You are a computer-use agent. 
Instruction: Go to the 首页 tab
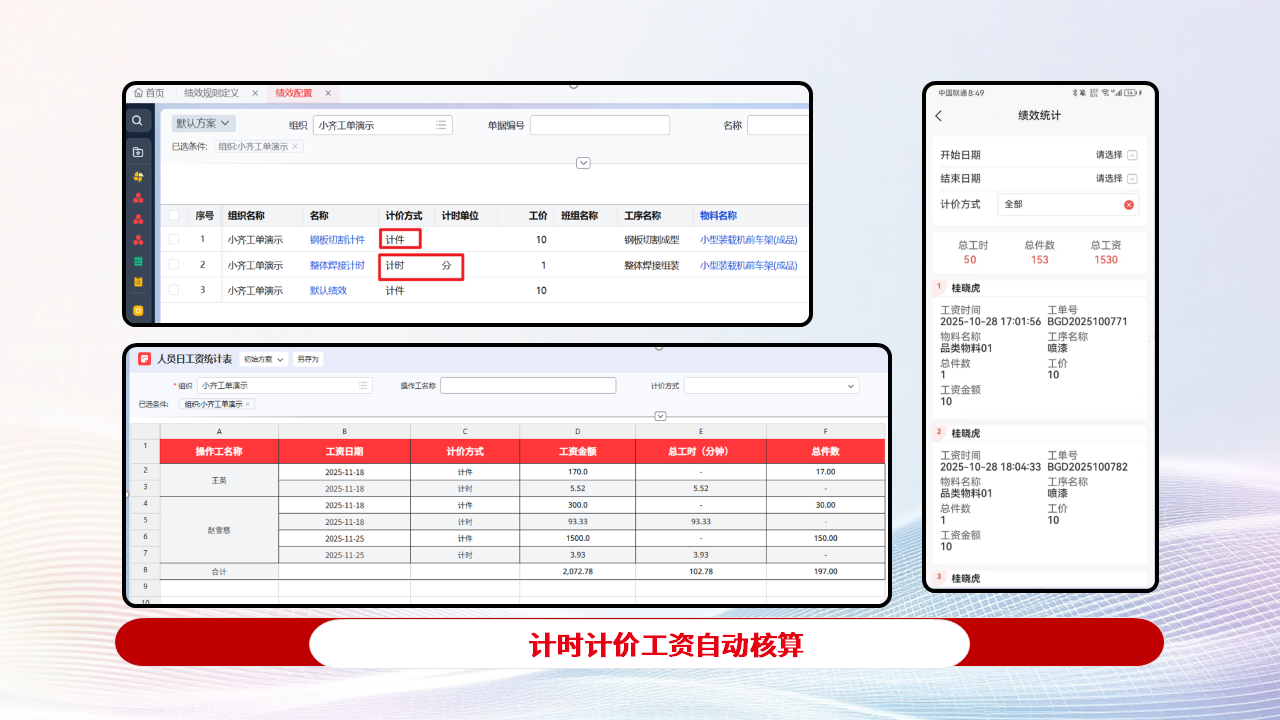pos(152,92)
